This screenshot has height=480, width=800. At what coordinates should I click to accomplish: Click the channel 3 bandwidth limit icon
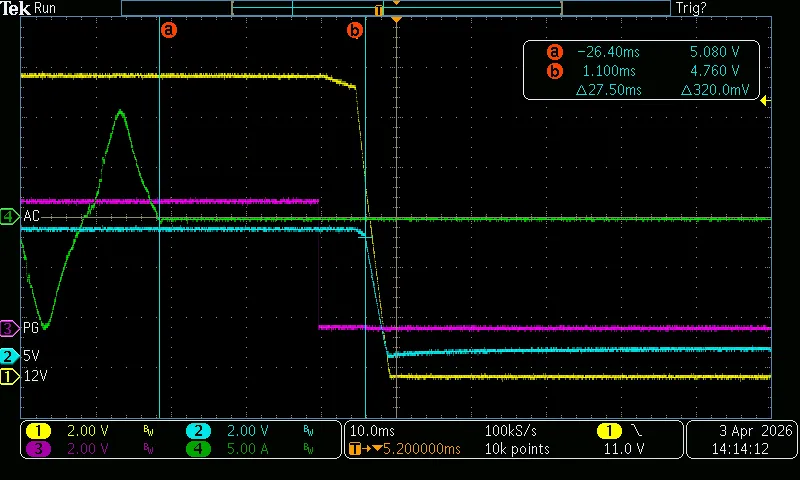[x=148, y=449]
